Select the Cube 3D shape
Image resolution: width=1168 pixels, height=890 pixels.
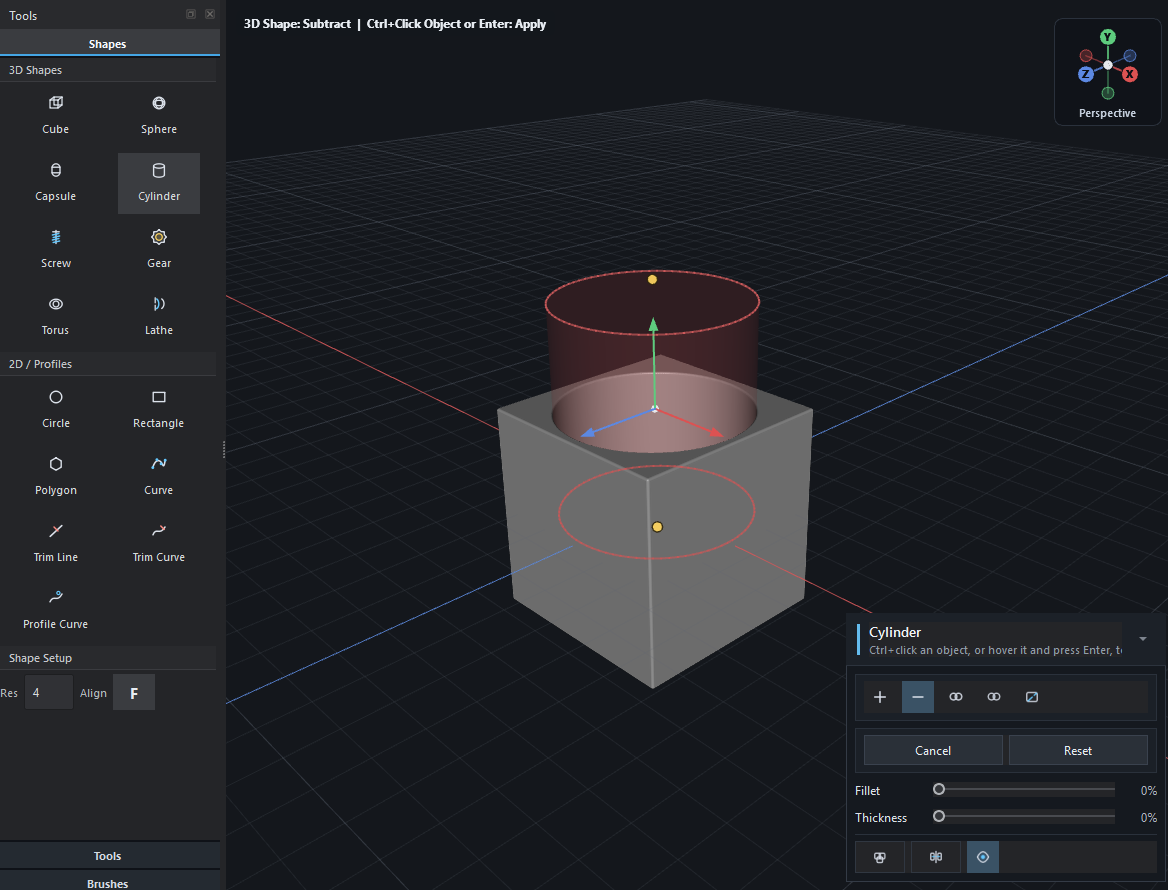point(56,115)
